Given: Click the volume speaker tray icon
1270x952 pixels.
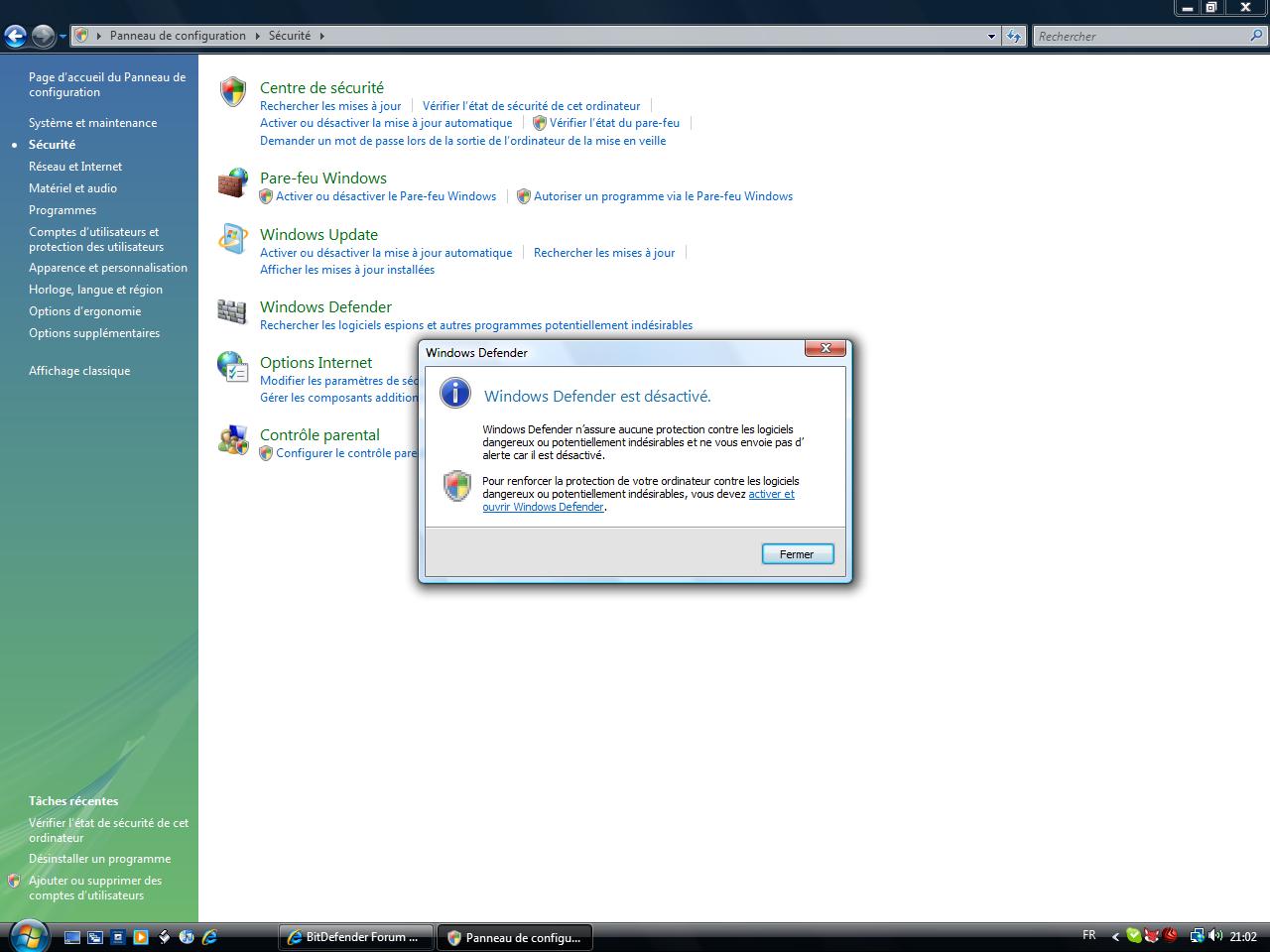Looking at the screenshot, I should [x=1215, y=935].
